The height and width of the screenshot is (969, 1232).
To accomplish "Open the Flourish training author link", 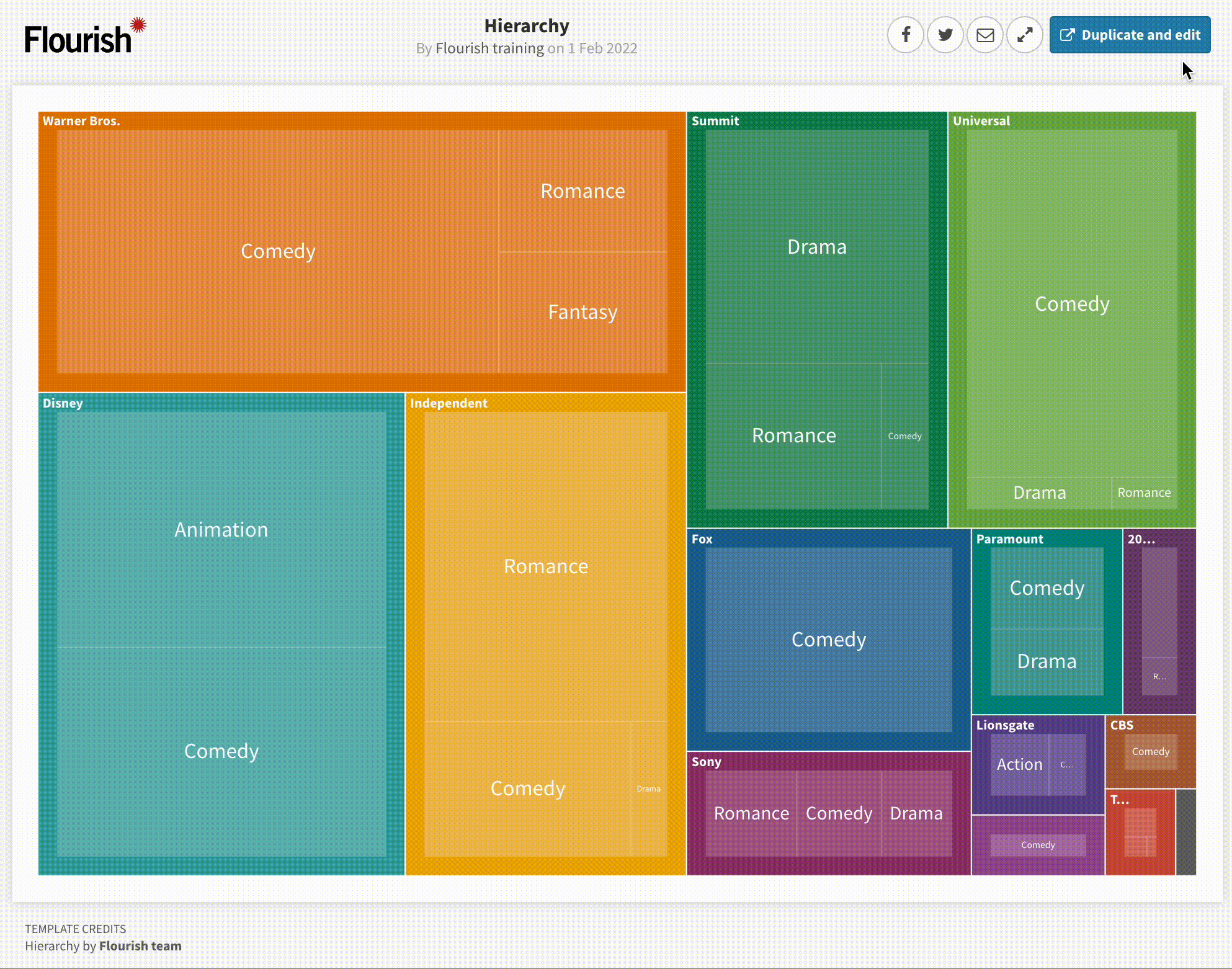I will point(489,48).
